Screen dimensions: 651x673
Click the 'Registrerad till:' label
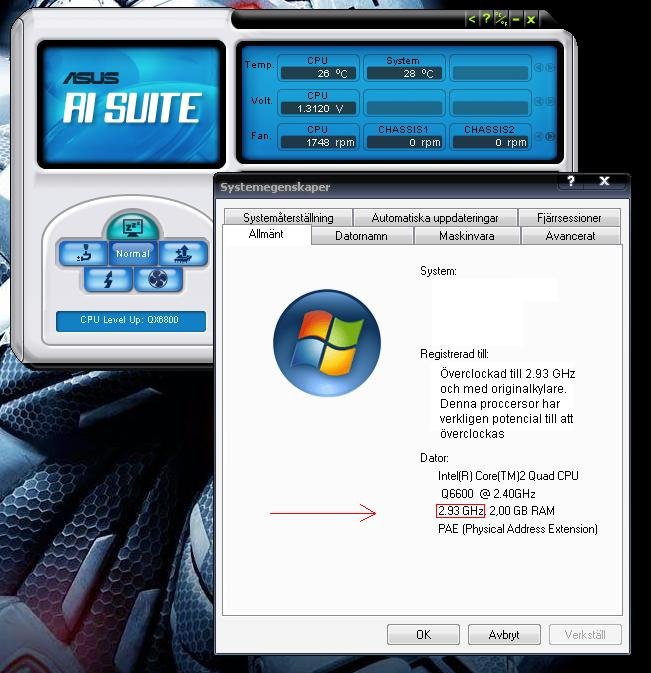(x=454, y=354)
